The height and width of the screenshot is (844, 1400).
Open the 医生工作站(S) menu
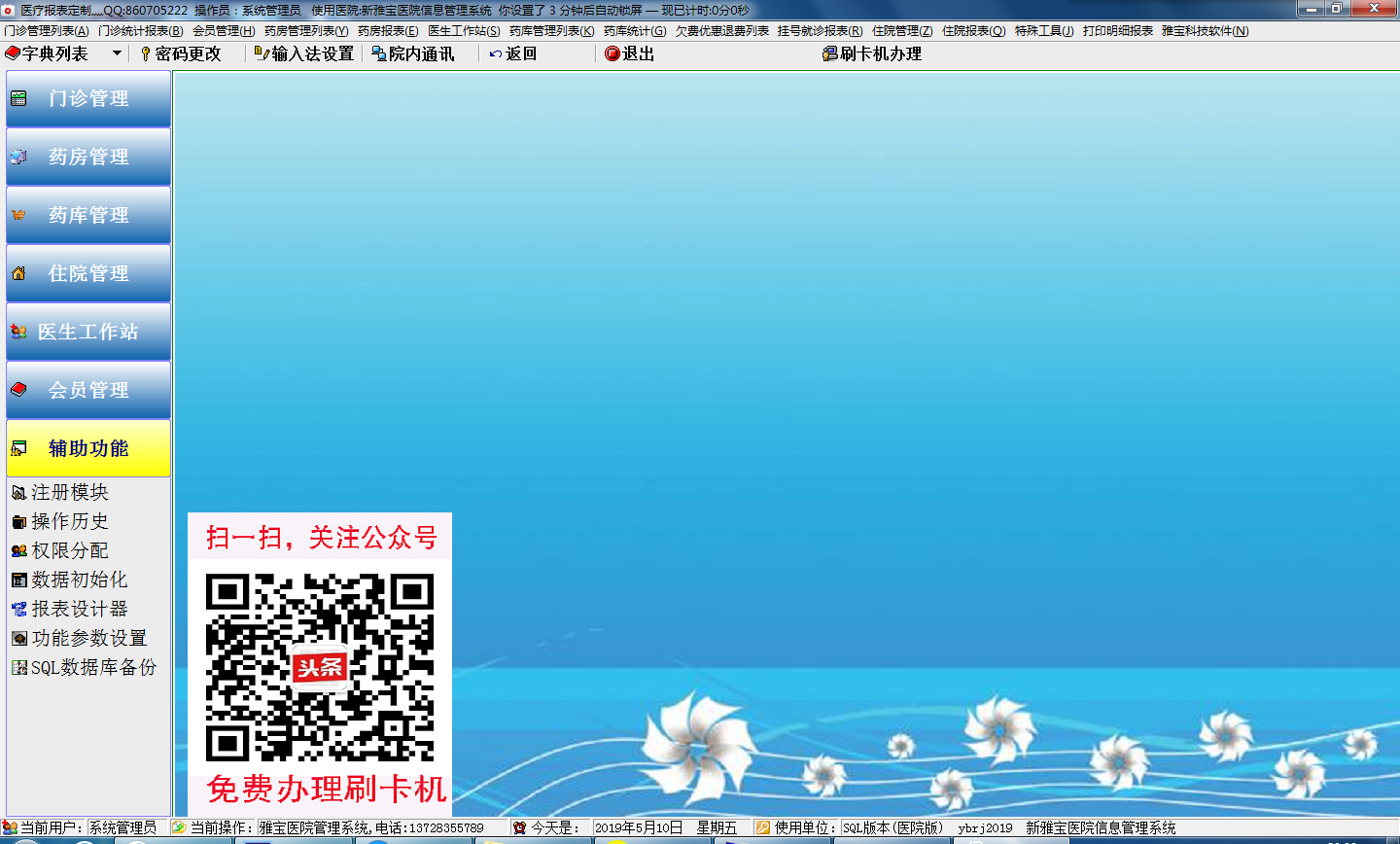[464, 31]
